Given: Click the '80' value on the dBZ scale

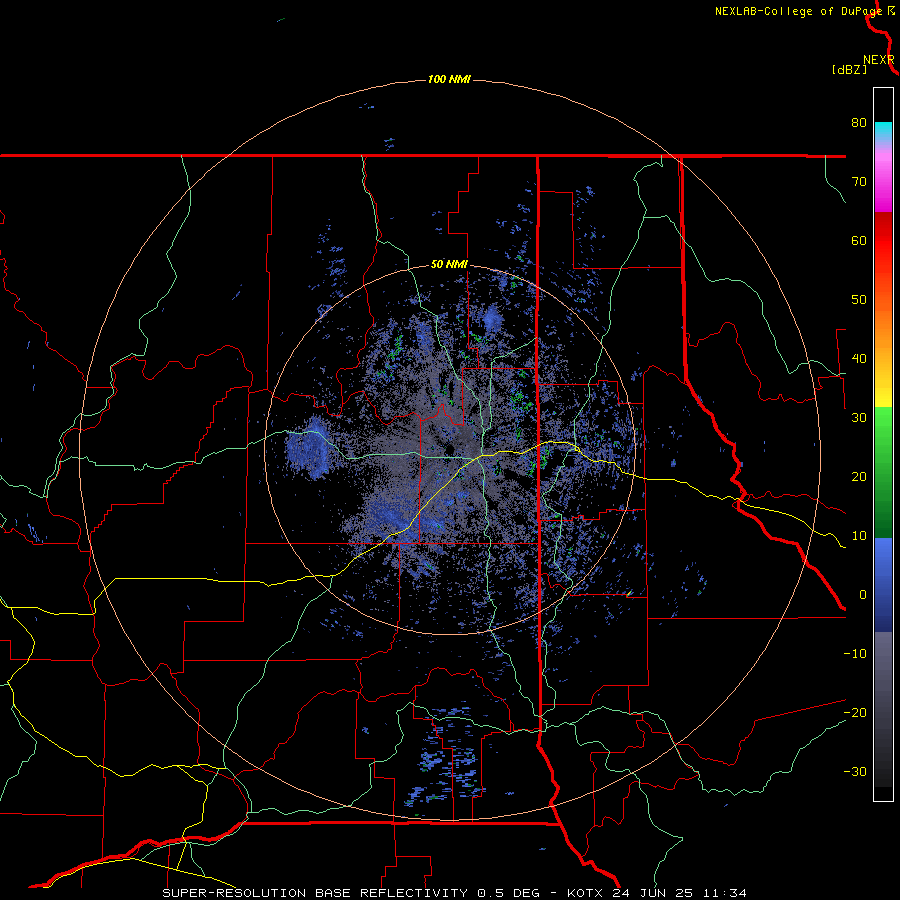Looking at the screenshot, I should [859, 122].
